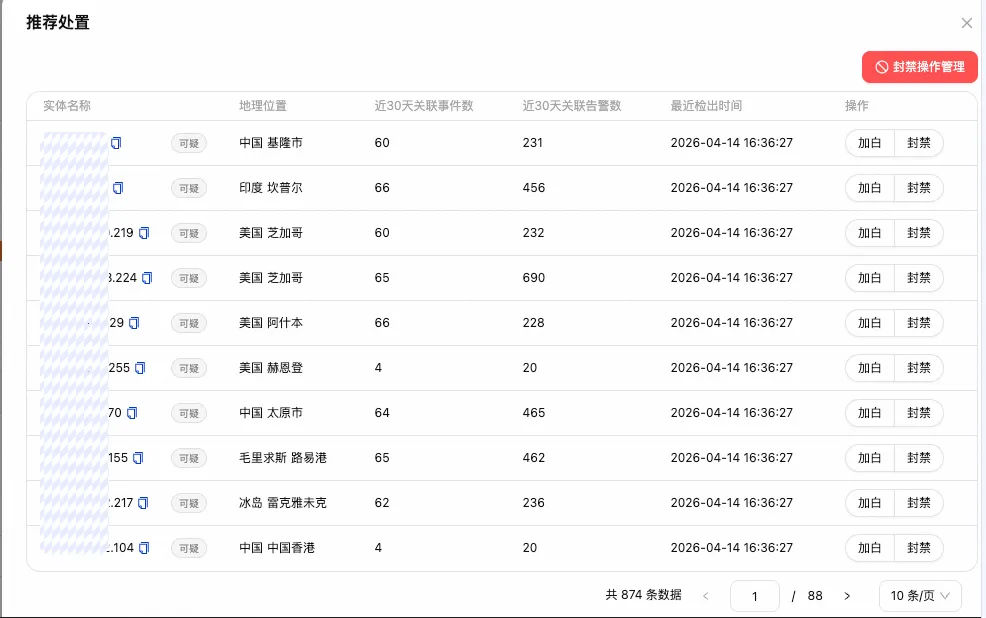Click the 近30天关联告警数 column header

coord(572,106)
